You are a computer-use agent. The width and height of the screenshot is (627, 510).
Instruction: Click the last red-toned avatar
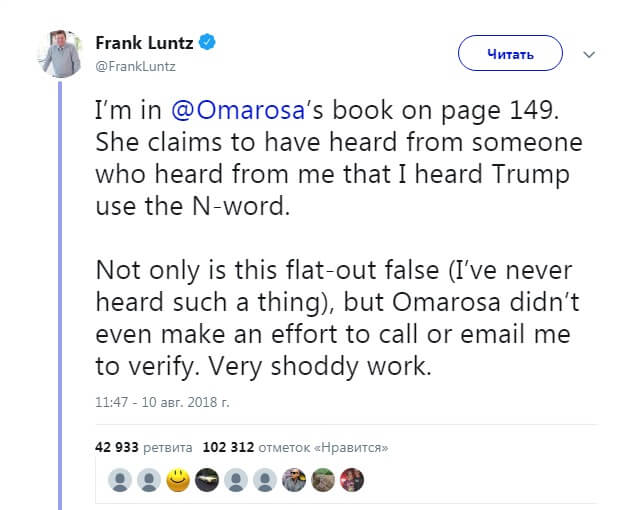click(351, 480)
